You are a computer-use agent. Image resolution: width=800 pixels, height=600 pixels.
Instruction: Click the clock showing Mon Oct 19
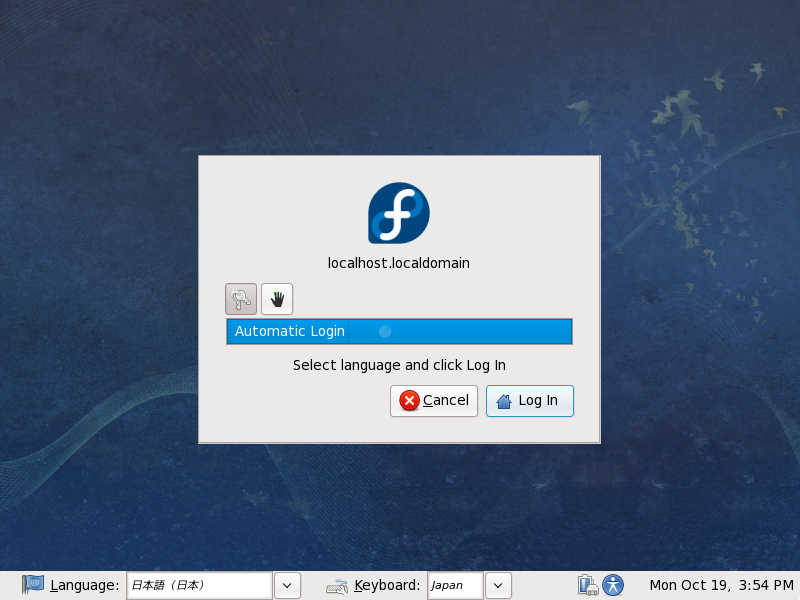pos(720,585)
